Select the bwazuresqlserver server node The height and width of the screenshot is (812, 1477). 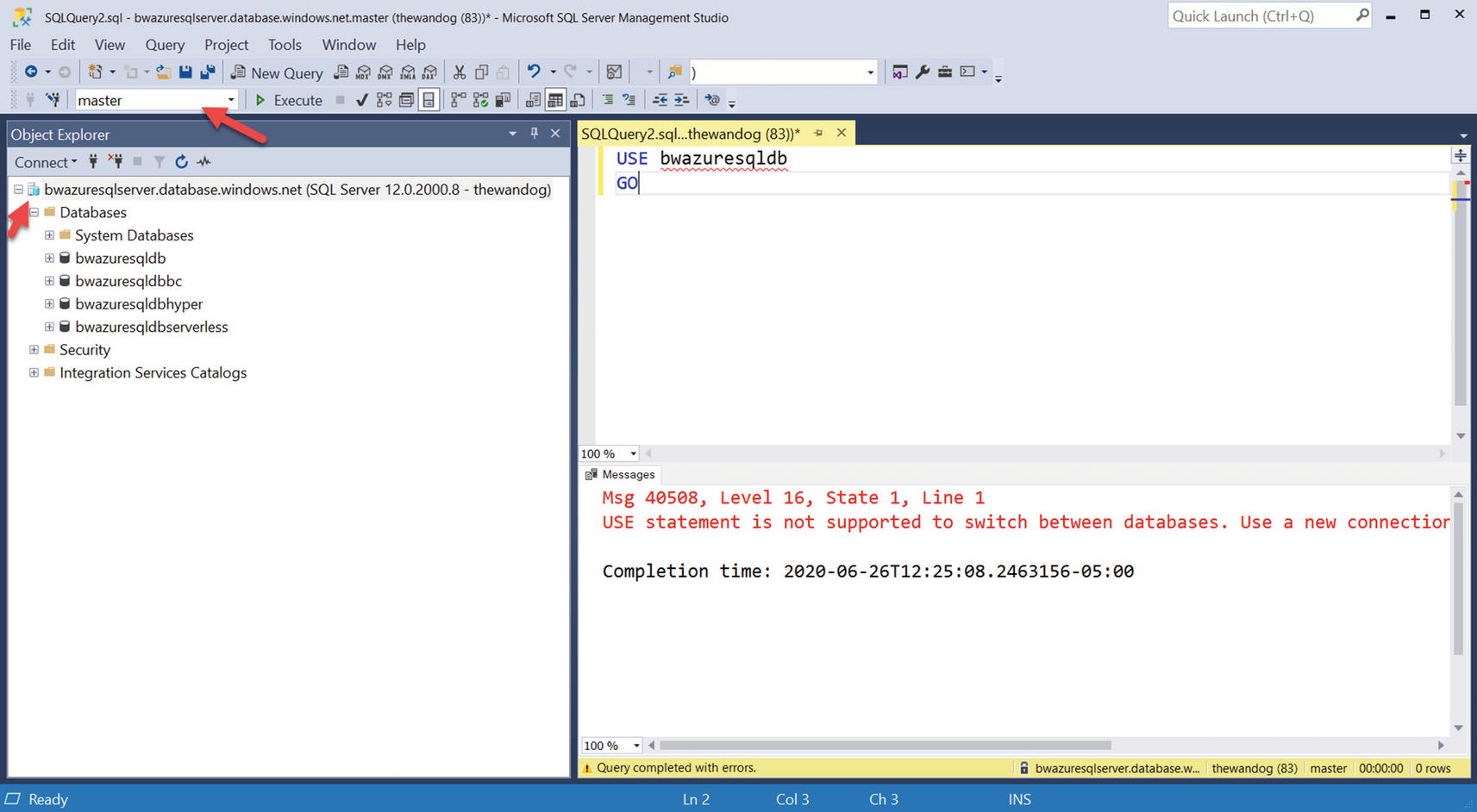297,189
